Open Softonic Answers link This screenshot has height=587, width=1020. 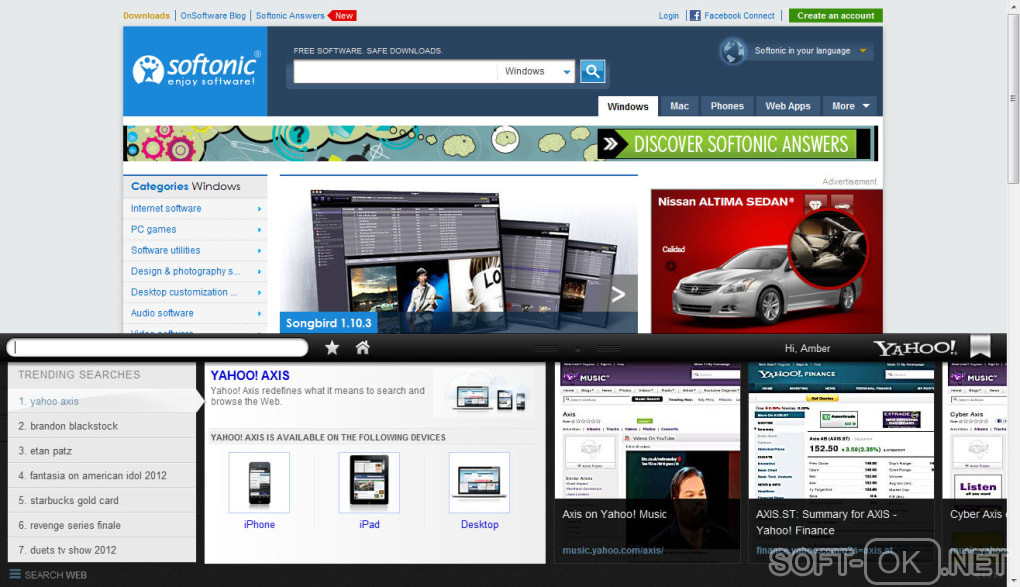tap(289, 16)
